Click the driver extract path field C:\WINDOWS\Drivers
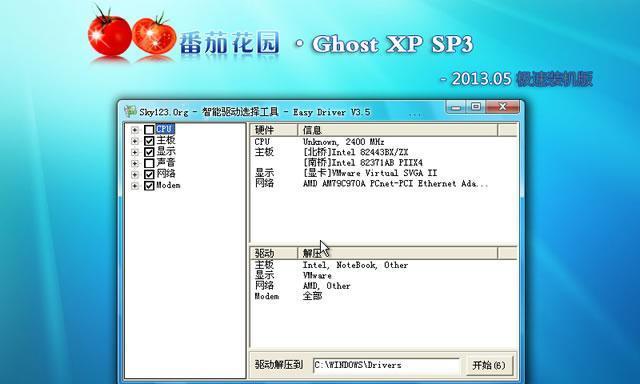 coord(386,365)
